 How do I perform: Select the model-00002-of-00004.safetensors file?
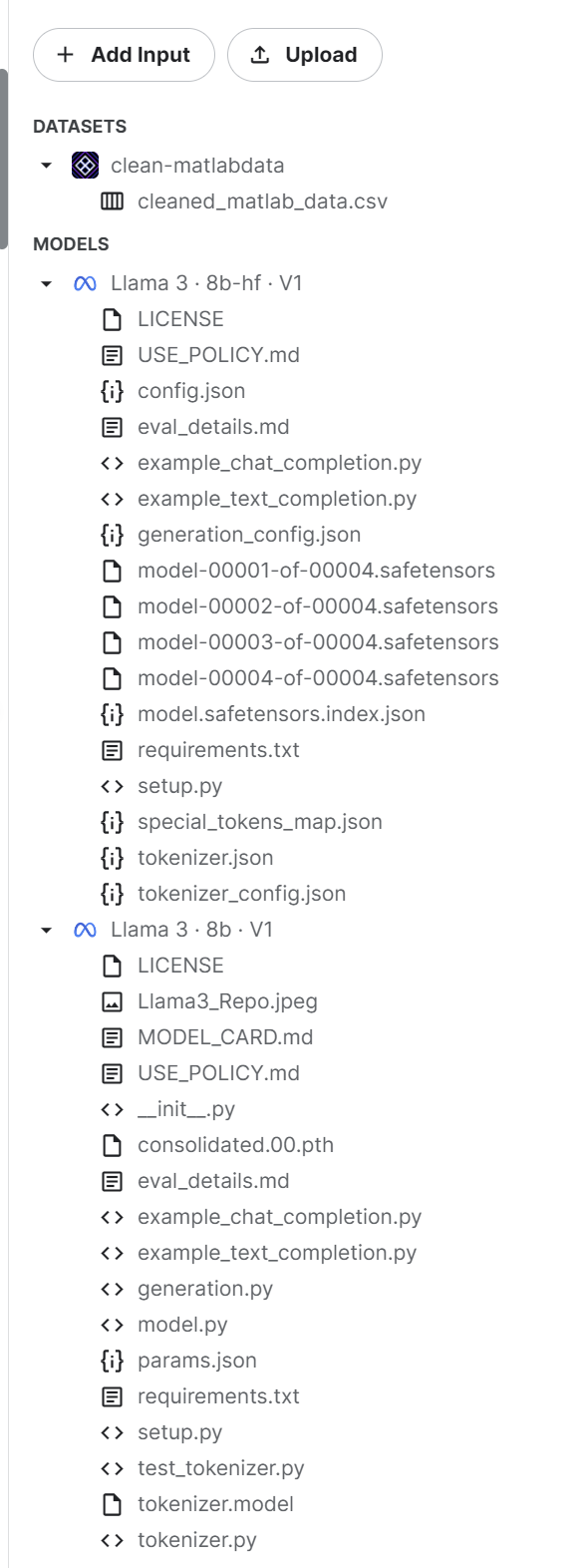click(319, 605)
